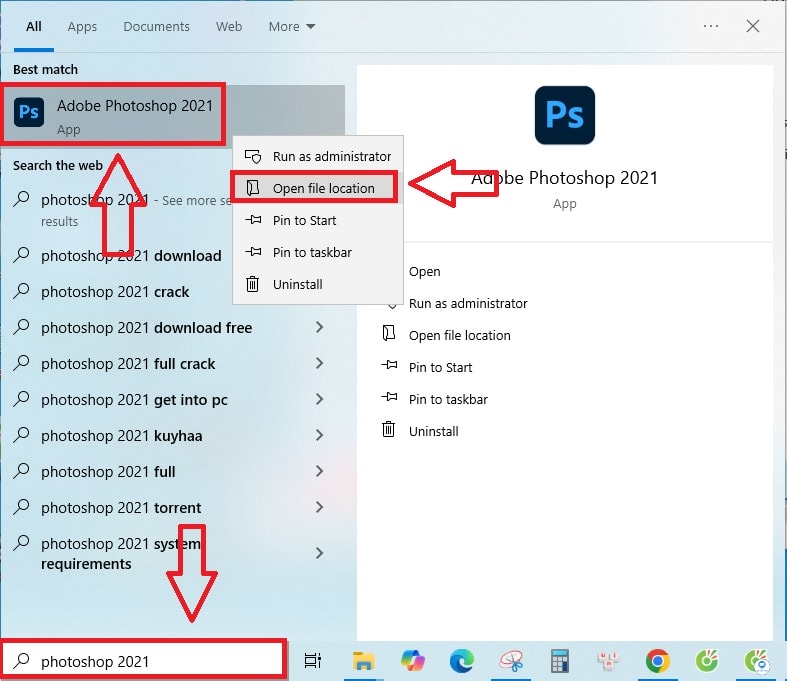Click the large Photoshop icon in preview pane
This screenshot has height=681, width=787.
[565, 115]
